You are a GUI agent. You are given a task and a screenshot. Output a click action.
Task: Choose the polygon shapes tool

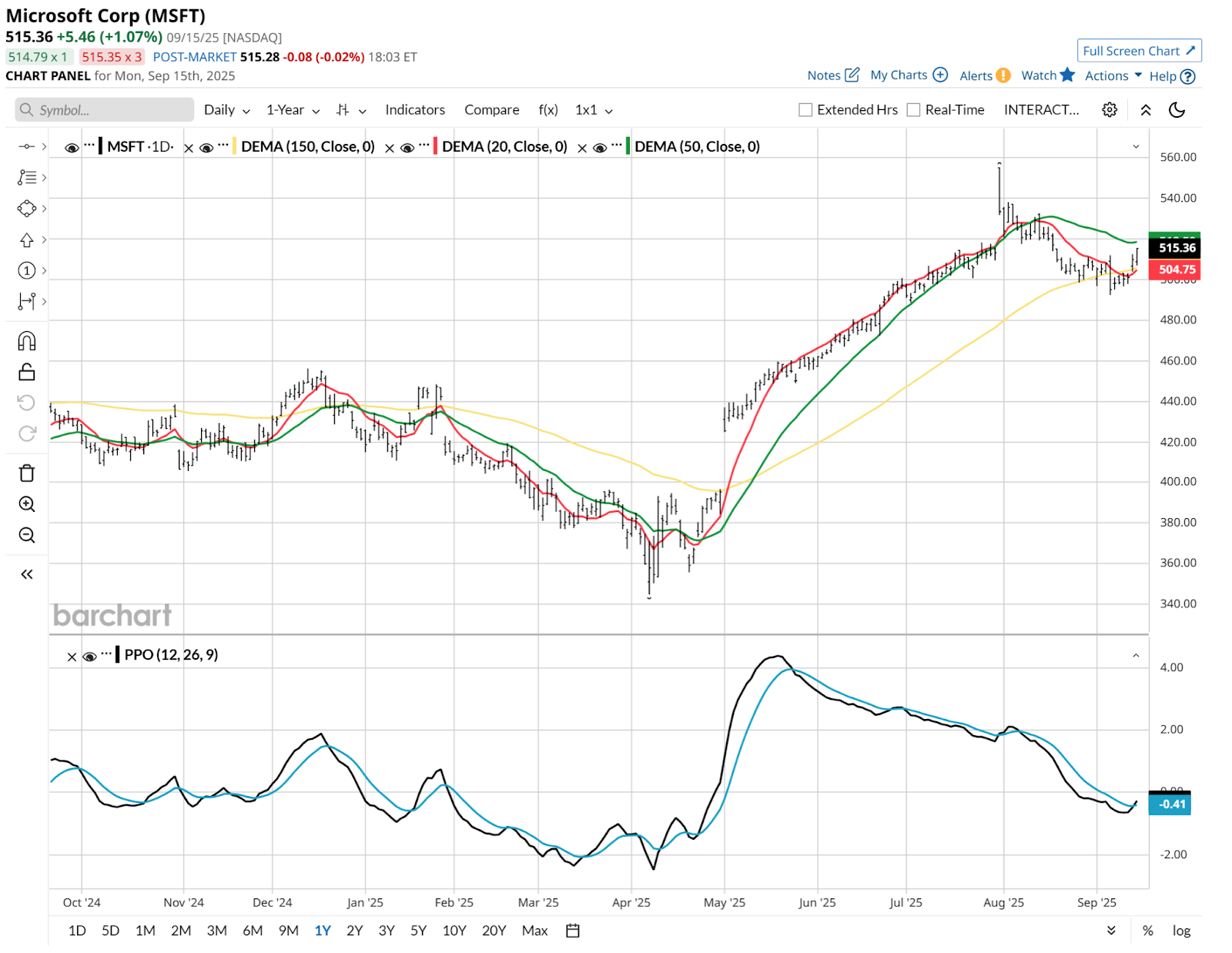coord(27,209)
